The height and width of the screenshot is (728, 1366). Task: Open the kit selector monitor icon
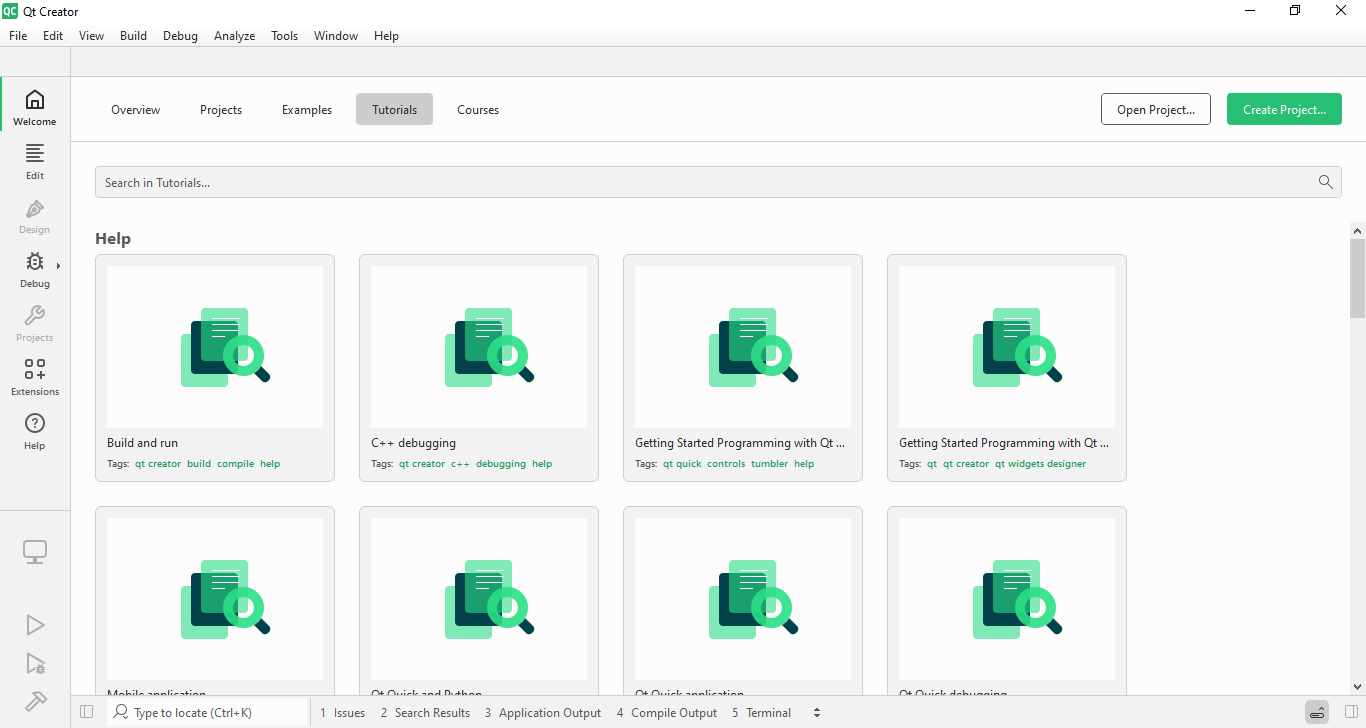(x=35, y=552)
